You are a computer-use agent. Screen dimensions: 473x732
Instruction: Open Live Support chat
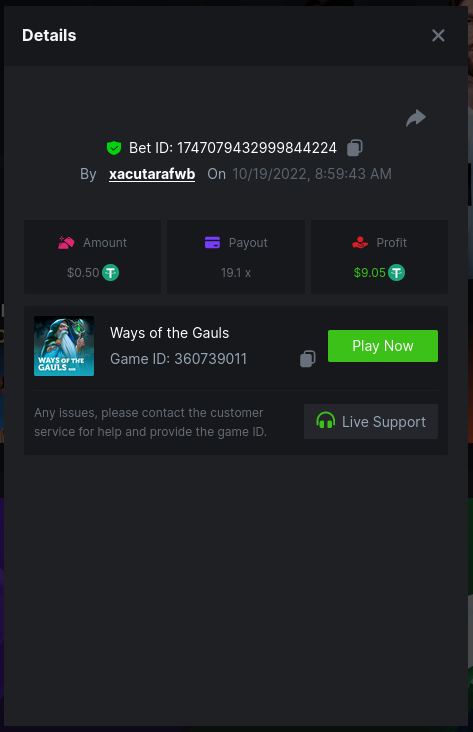point(371,422)
